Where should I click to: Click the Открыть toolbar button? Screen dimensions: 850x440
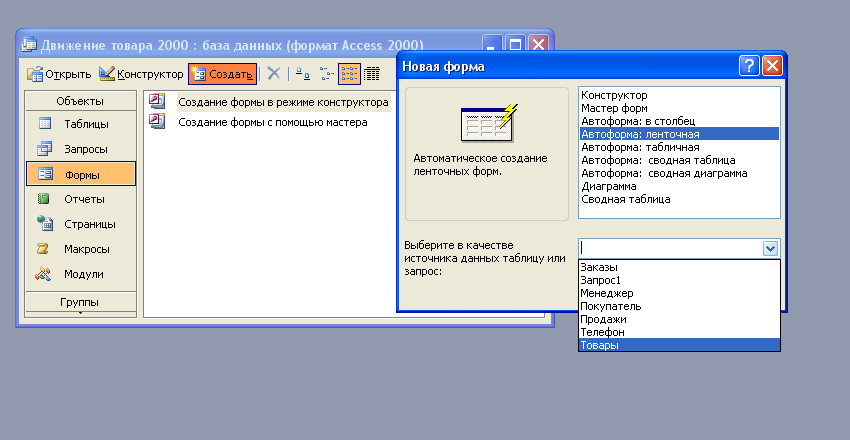[x=60, y=74]
